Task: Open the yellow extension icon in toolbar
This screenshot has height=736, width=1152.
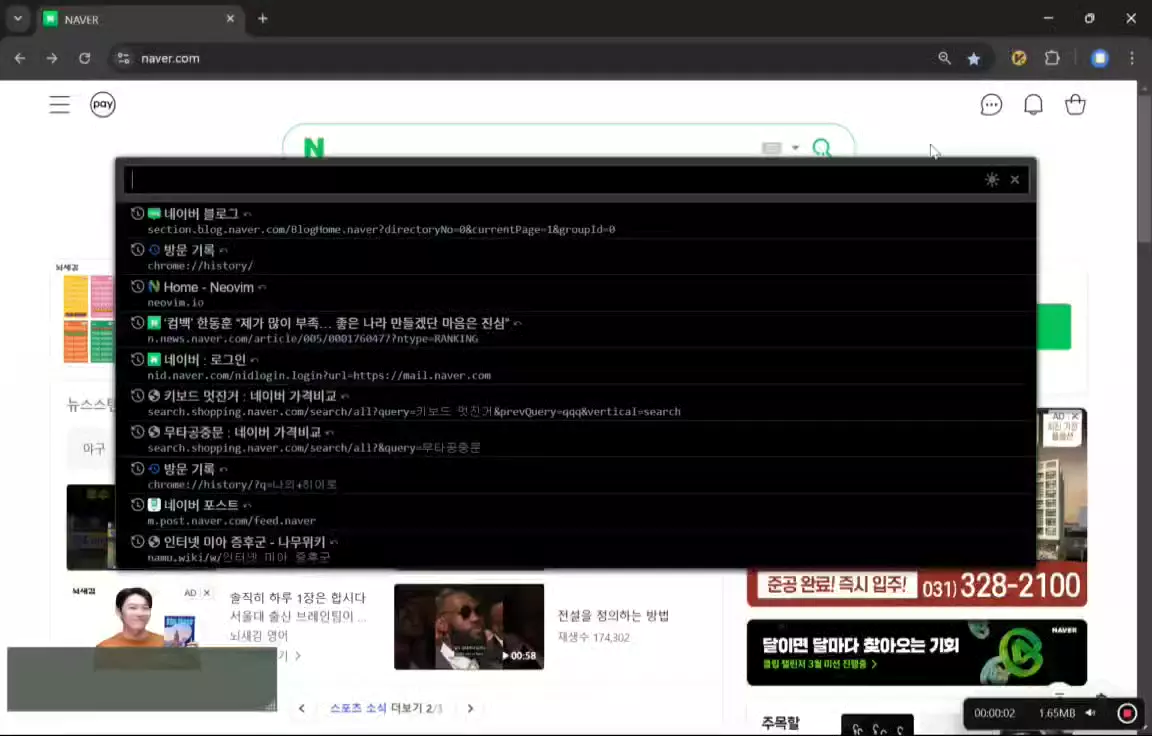Action: click(1018, 58)
